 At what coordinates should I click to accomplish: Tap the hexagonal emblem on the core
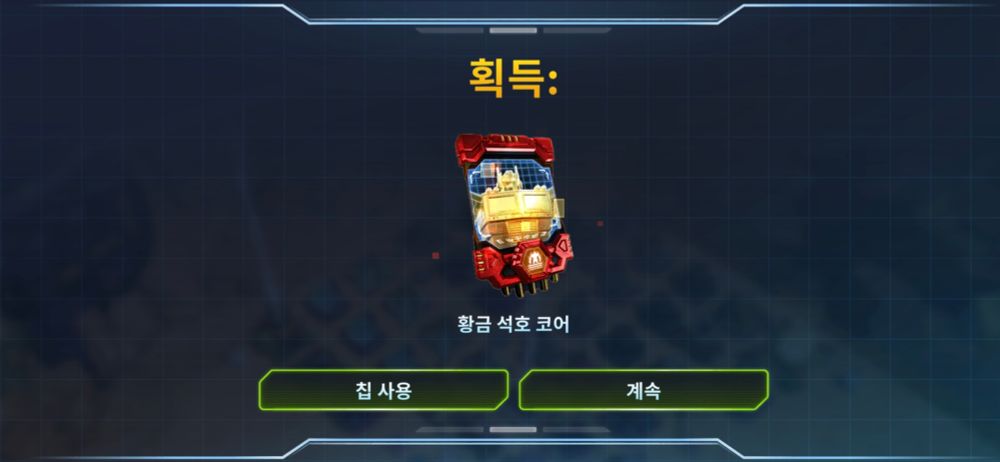532,259
